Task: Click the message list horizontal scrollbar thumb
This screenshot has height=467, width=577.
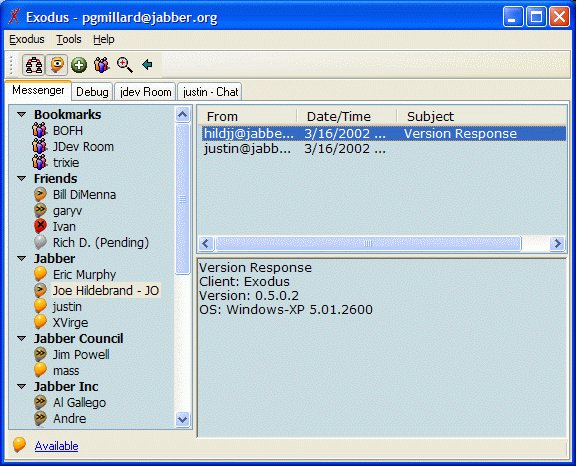Action: (368, 243)
